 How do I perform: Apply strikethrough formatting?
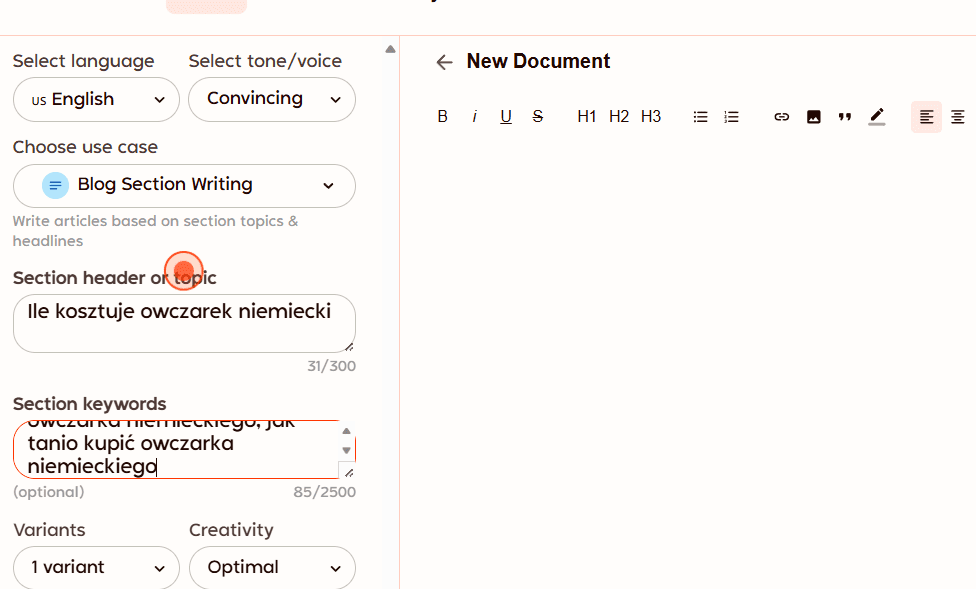(538, 117)
